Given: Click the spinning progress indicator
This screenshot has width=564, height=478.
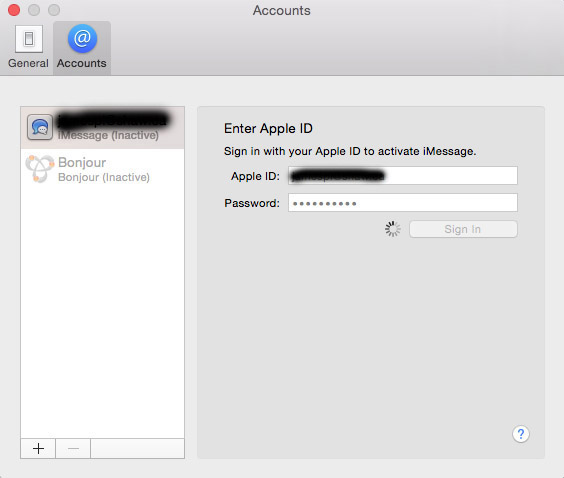Looking at the screenshot, I should [x=392, y=229].
